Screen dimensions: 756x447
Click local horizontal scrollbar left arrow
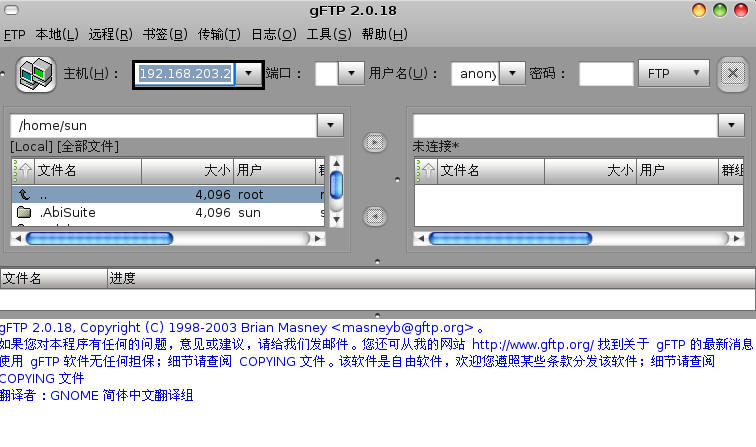(18, 238)
